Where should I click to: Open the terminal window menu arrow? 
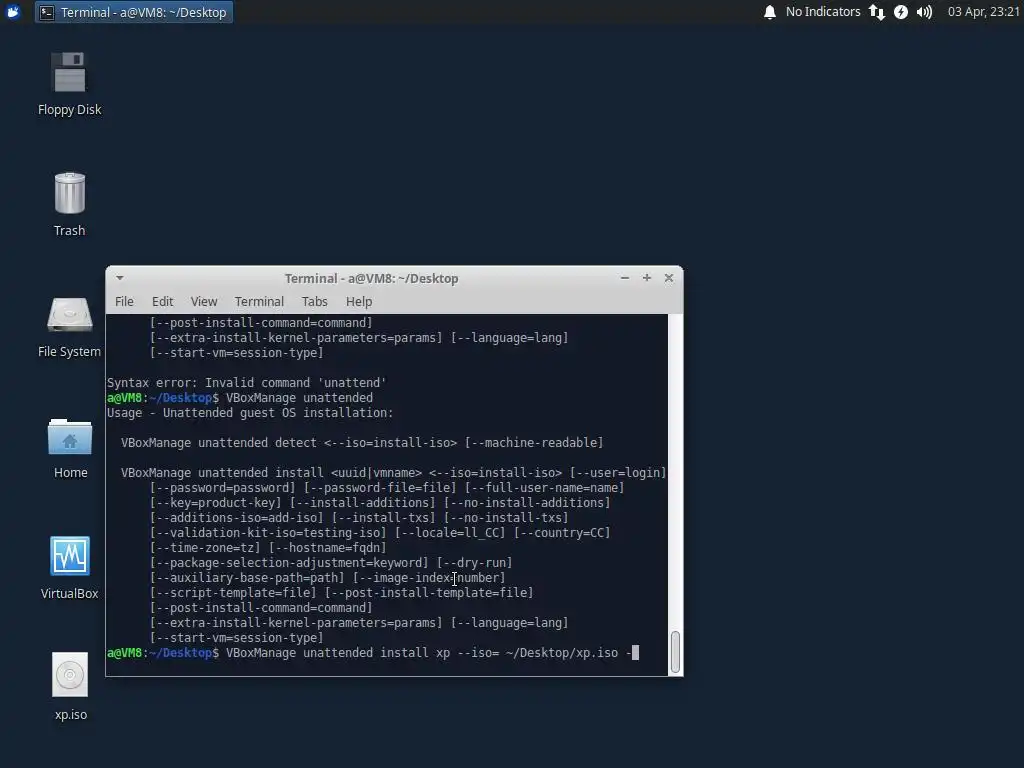pyautogui.click(x=120, y=278)
